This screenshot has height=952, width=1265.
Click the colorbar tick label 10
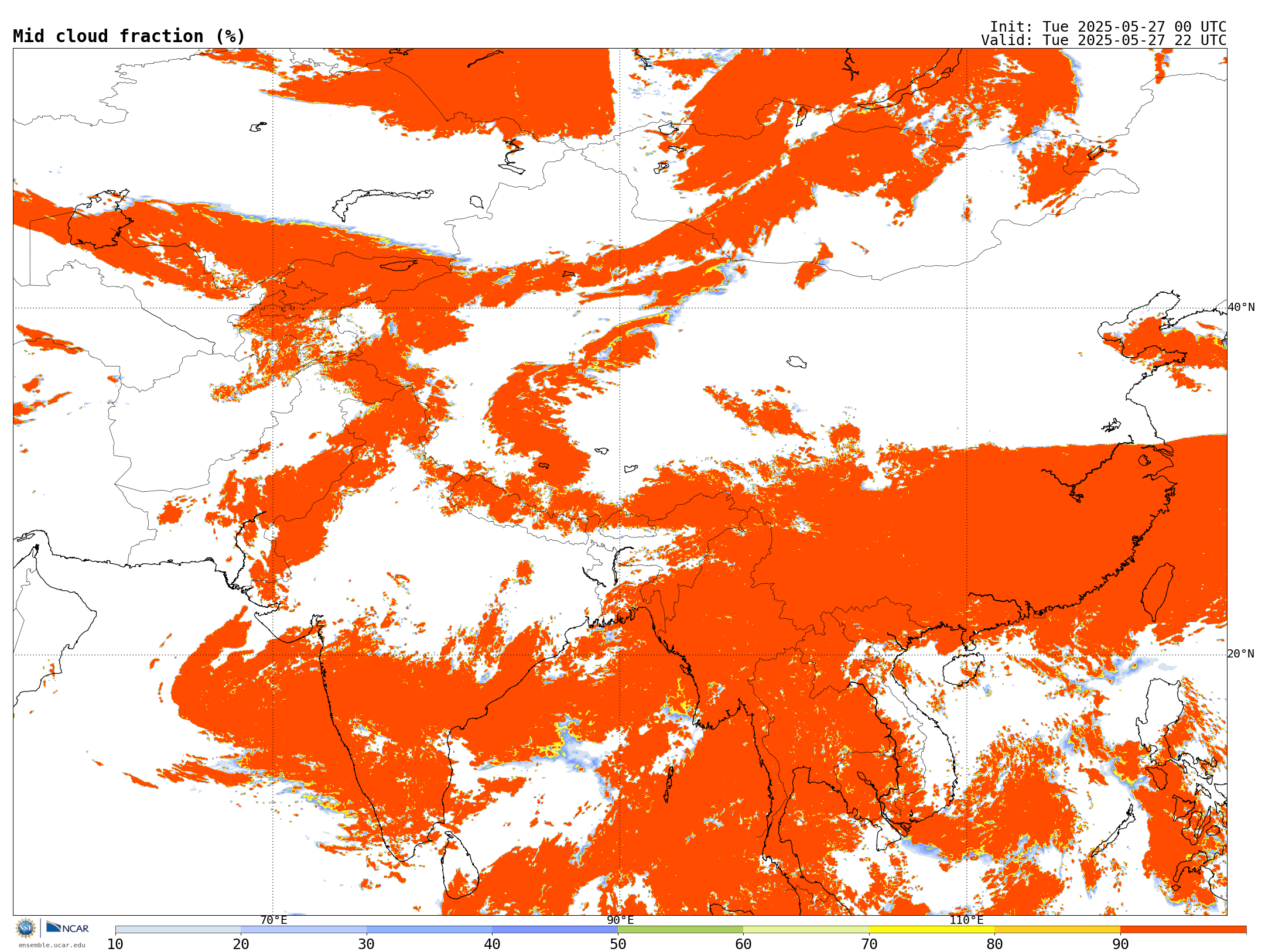[115, 944]
